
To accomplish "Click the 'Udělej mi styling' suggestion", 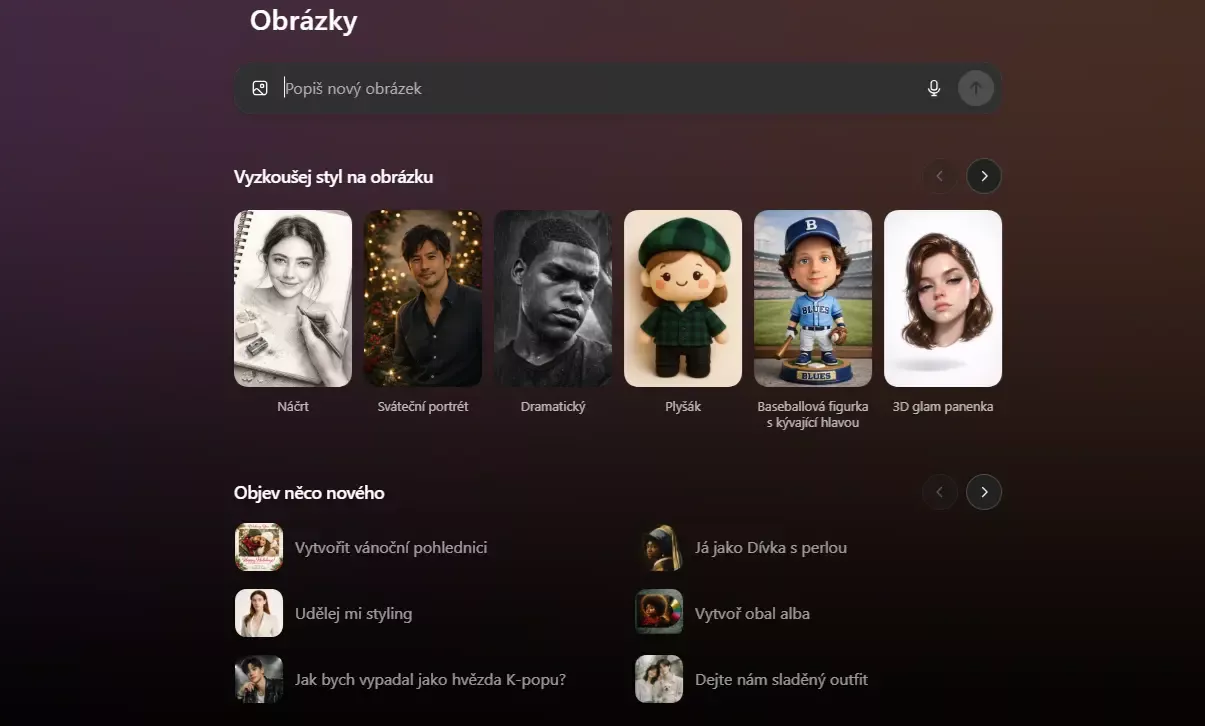I will (x=353, y=613).
